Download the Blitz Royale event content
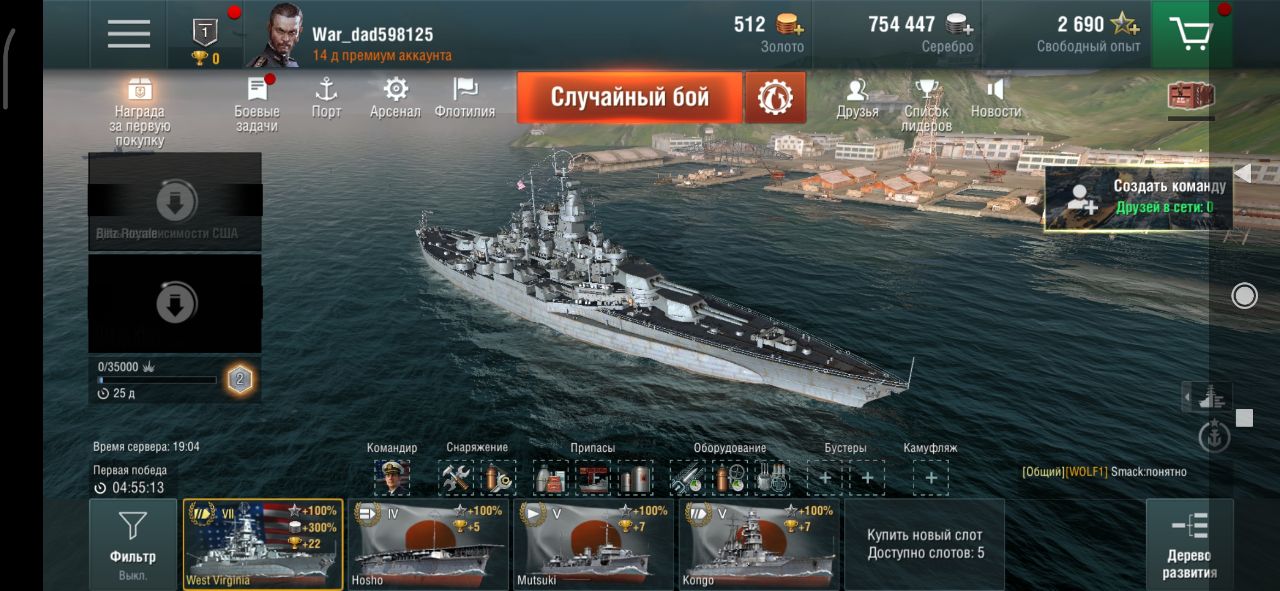 tap(176, 202)
